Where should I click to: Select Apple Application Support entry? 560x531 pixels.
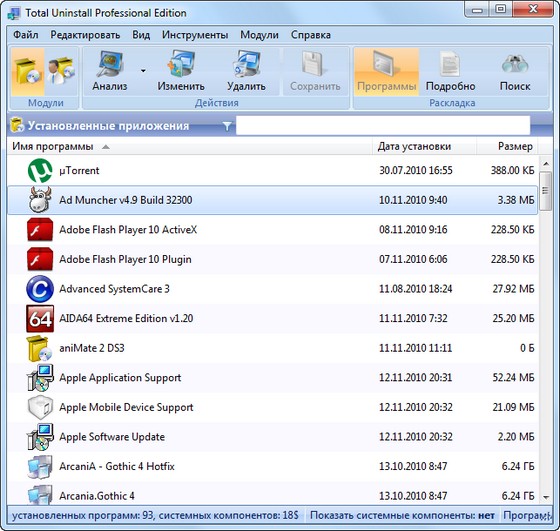120,378
